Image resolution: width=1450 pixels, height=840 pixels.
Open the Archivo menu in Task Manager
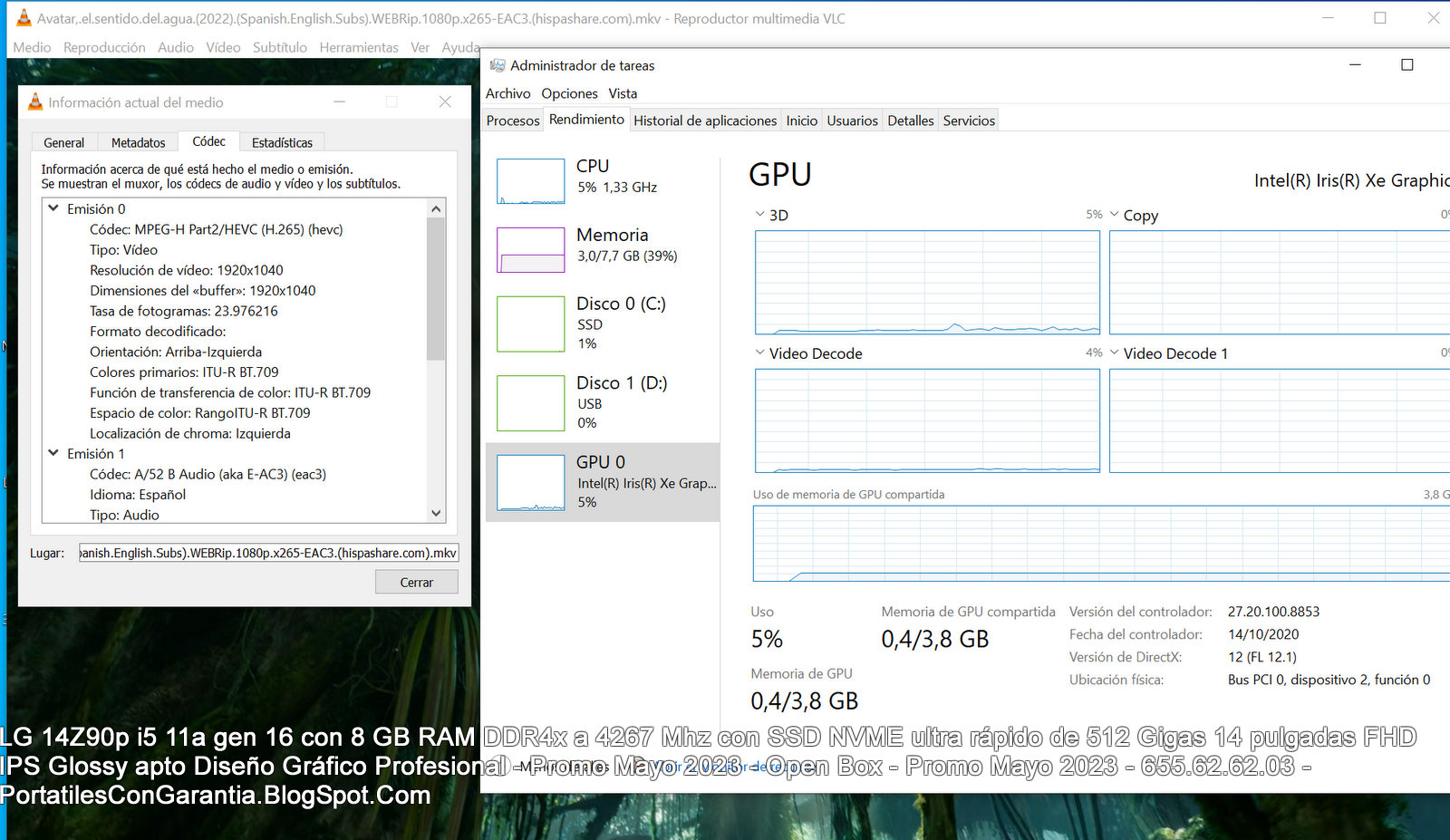[507, 93]
